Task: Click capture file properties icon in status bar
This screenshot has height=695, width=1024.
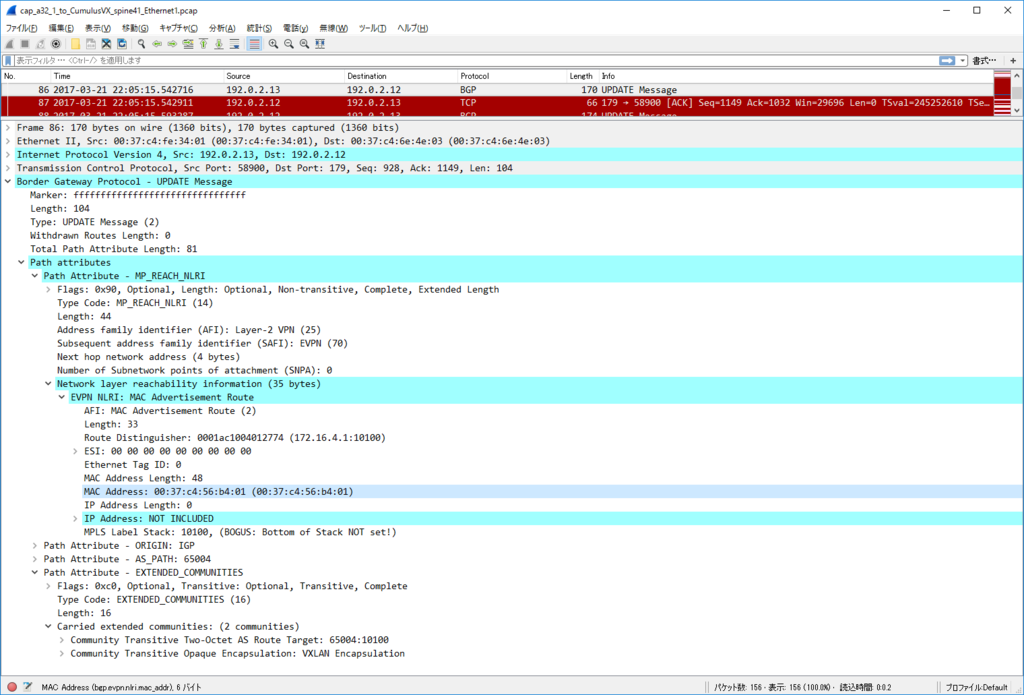Action: click(x=27, y=687)
